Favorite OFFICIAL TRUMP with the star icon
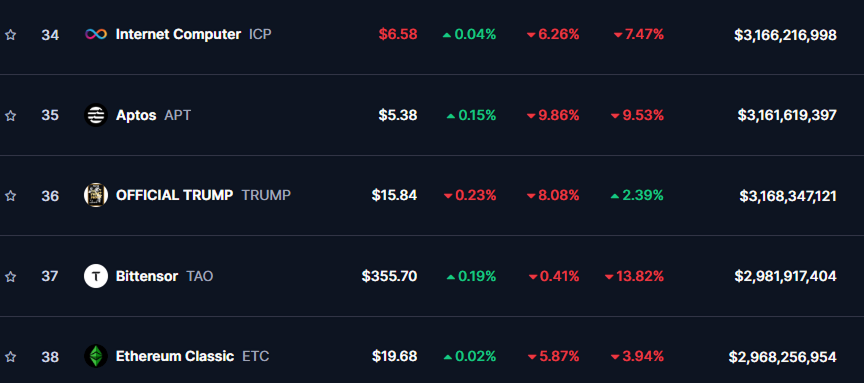The width and height of the screenshot is (864, 383). 10,196
